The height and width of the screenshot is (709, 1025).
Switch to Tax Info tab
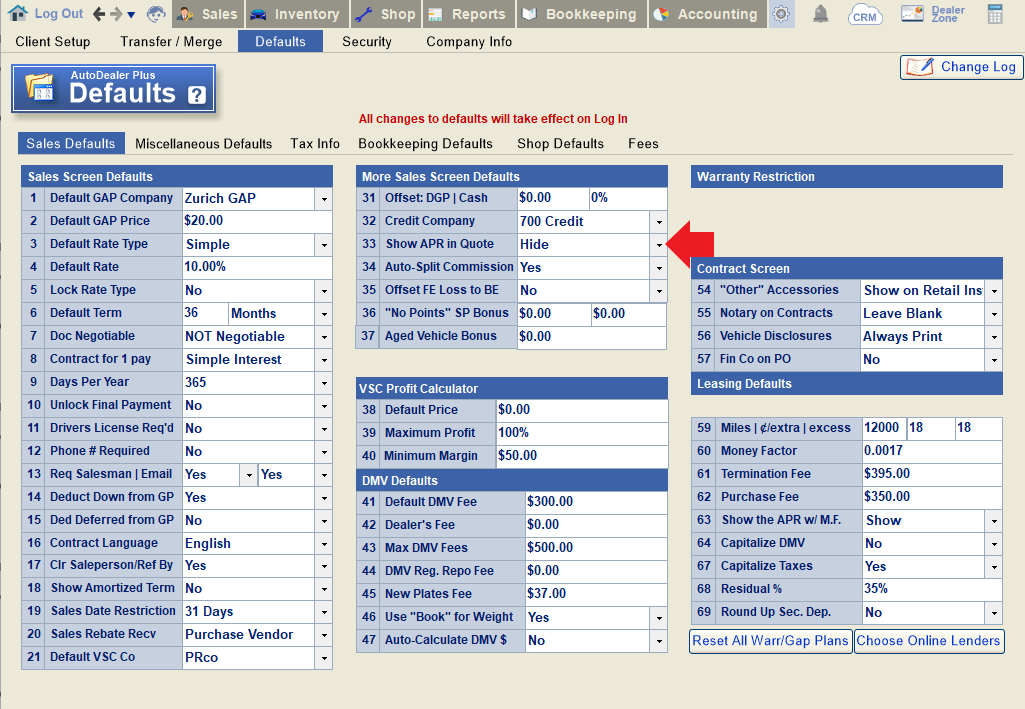click(315, 144)
